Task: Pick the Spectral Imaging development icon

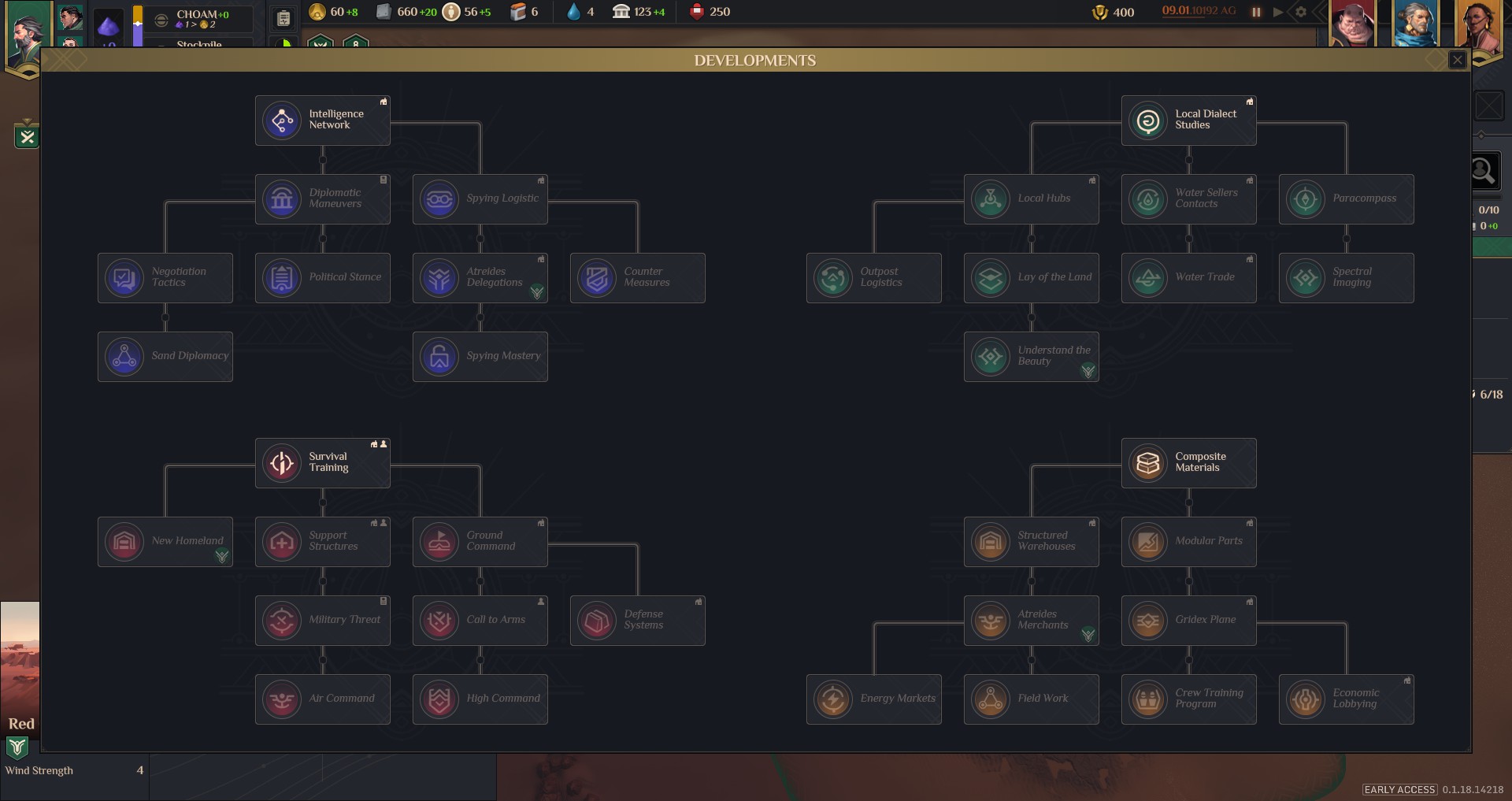Action: click(x=1306, y=278)
